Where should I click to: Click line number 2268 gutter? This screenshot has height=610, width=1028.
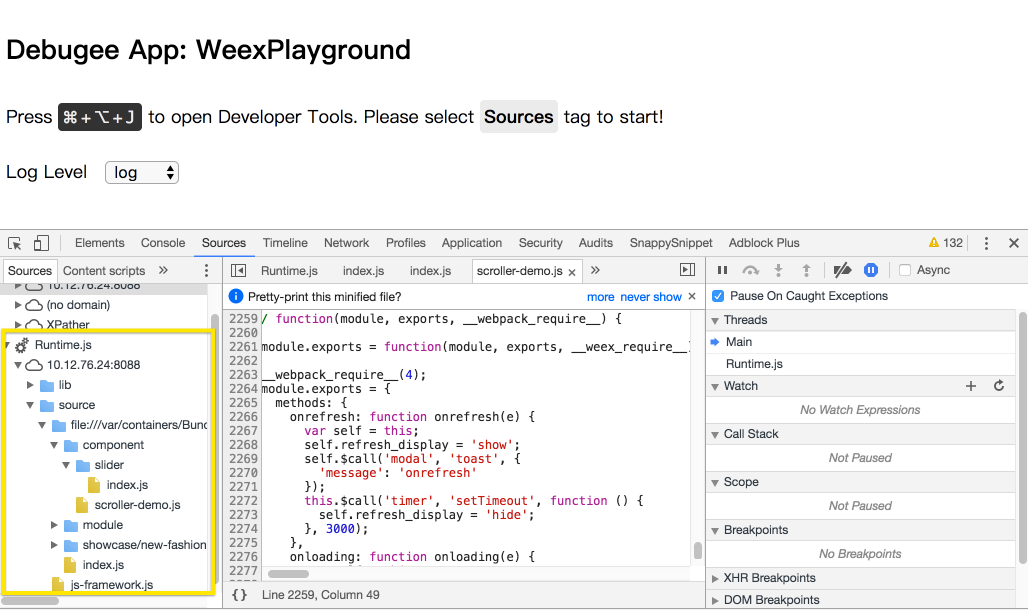pyautogui.click(x=243, y=445)
